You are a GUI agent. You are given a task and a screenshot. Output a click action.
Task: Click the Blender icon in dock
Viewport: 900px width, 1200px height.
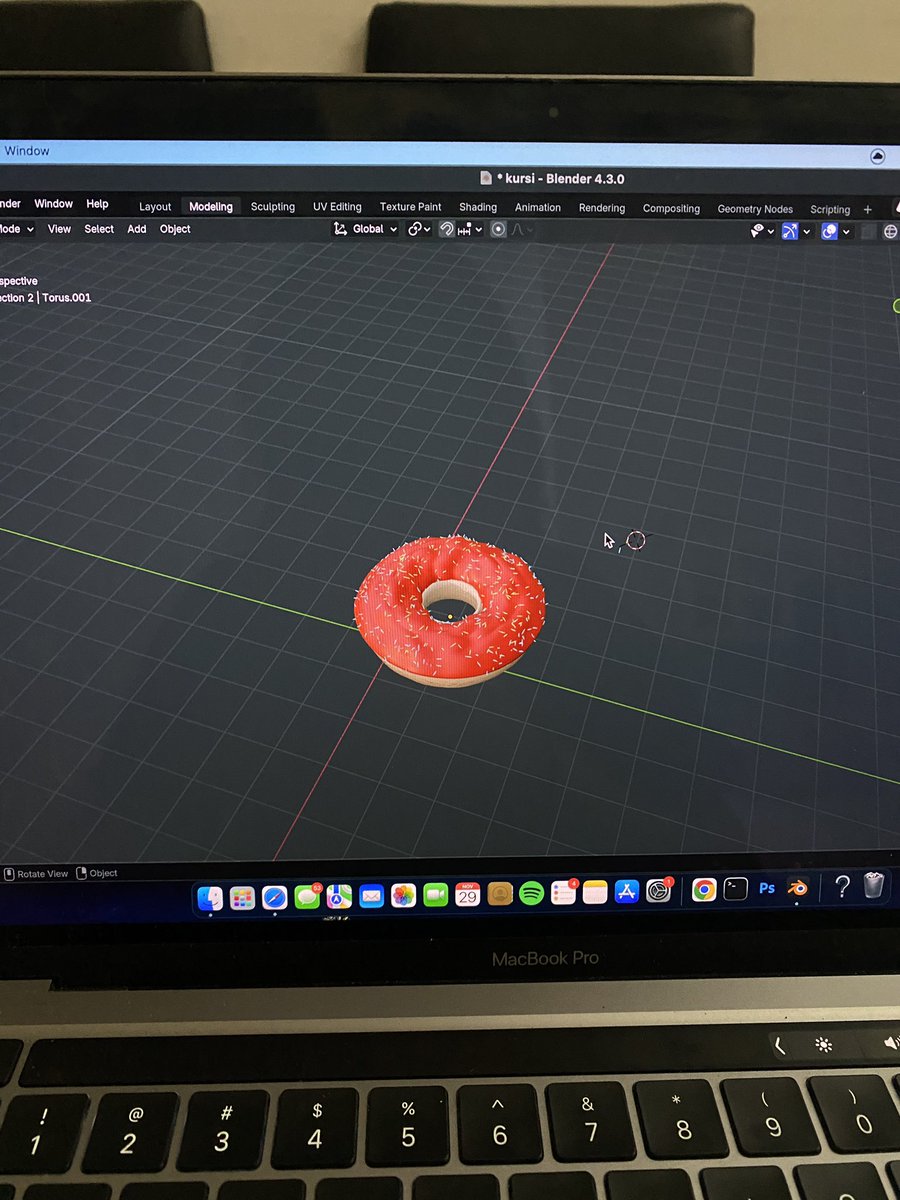pyautogui.click(x=798, y=887)
